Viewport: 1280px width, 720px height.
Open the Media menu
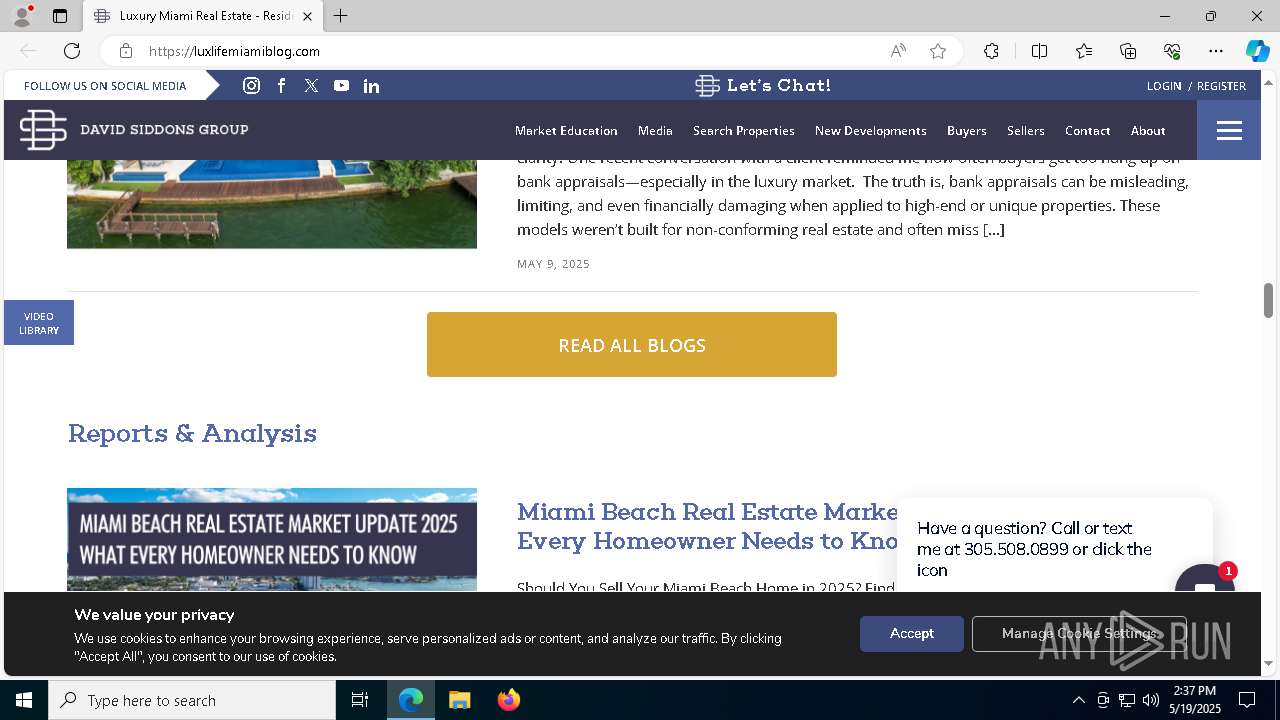(655, 131)
